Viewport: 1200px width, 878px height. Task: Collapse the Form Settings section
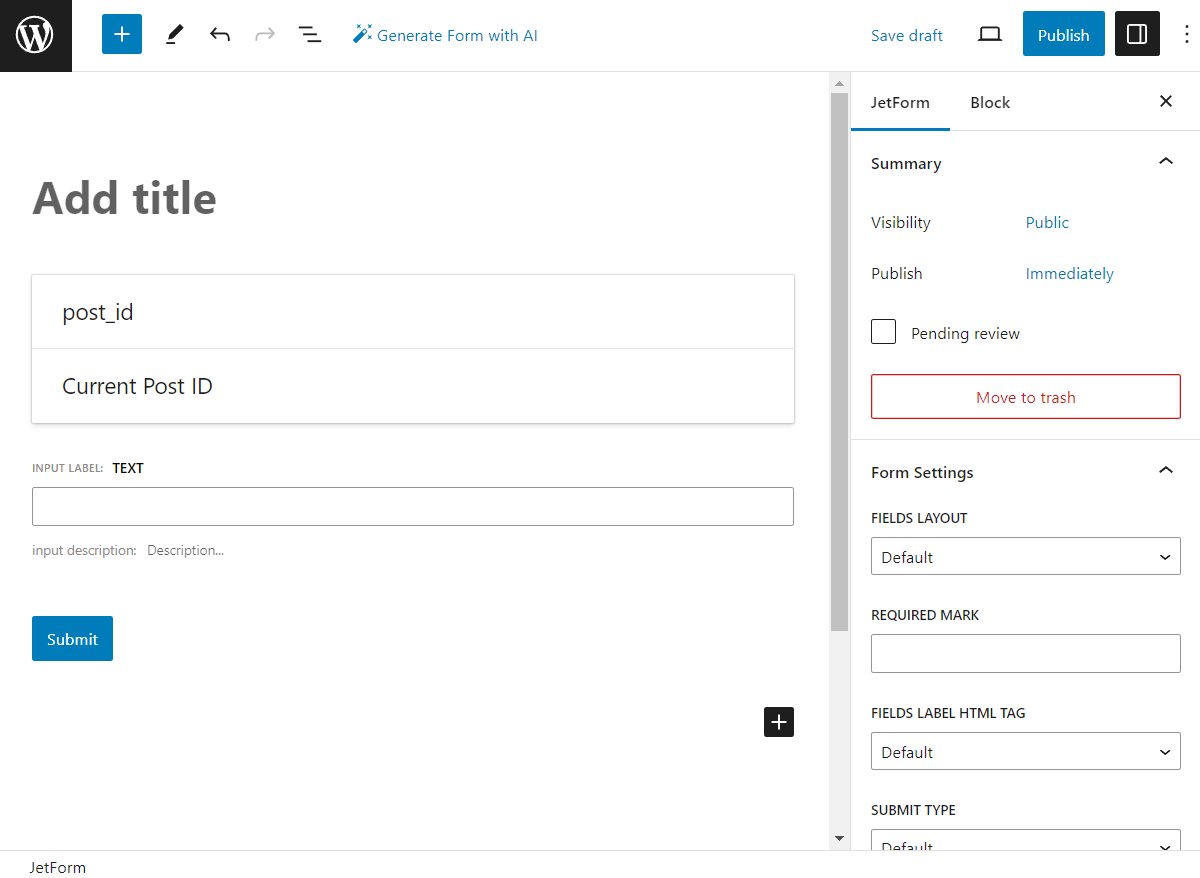1165,470
